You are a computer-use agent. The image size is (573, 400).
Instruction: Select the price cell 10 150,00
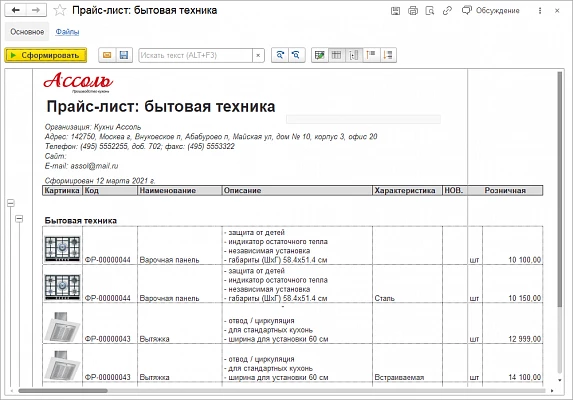tap(512, 284)
